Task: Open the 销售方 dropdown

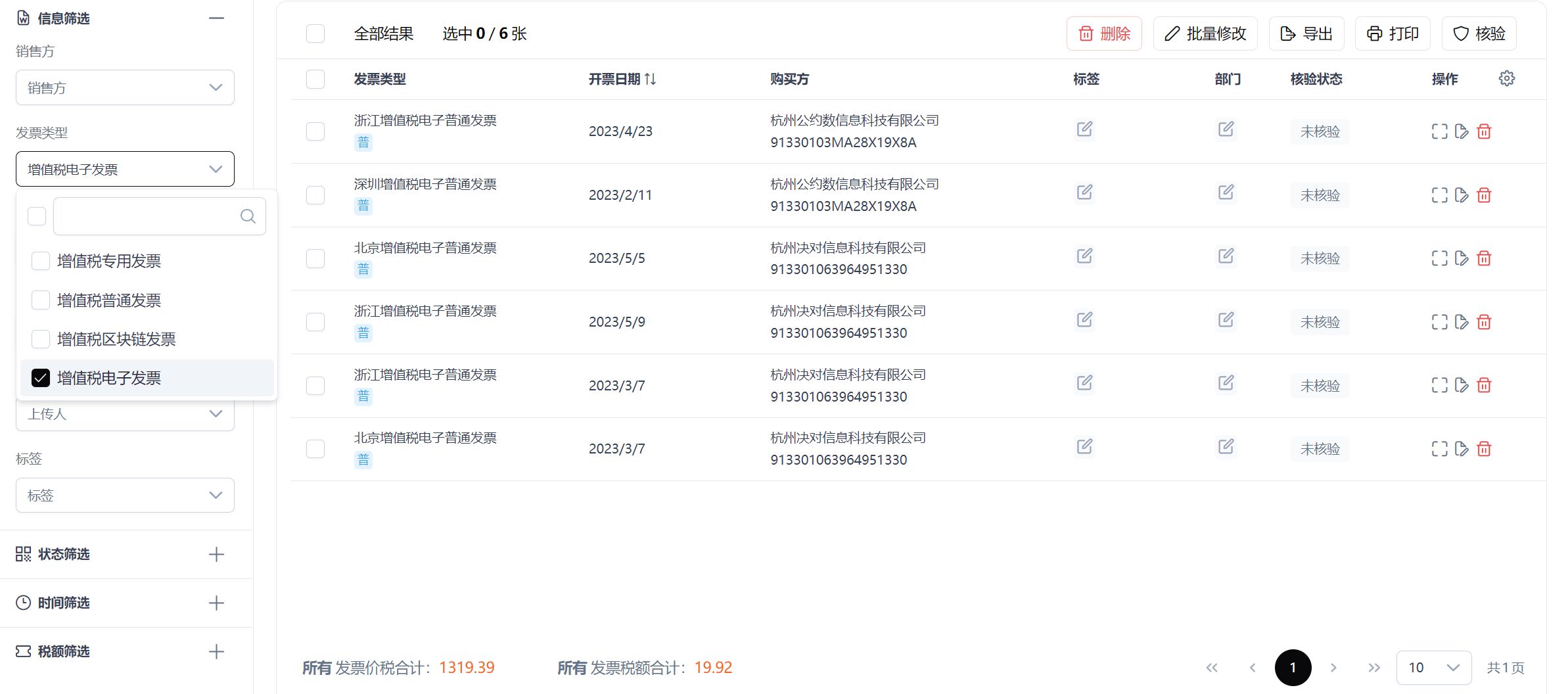Action: (x=125, y=87)
